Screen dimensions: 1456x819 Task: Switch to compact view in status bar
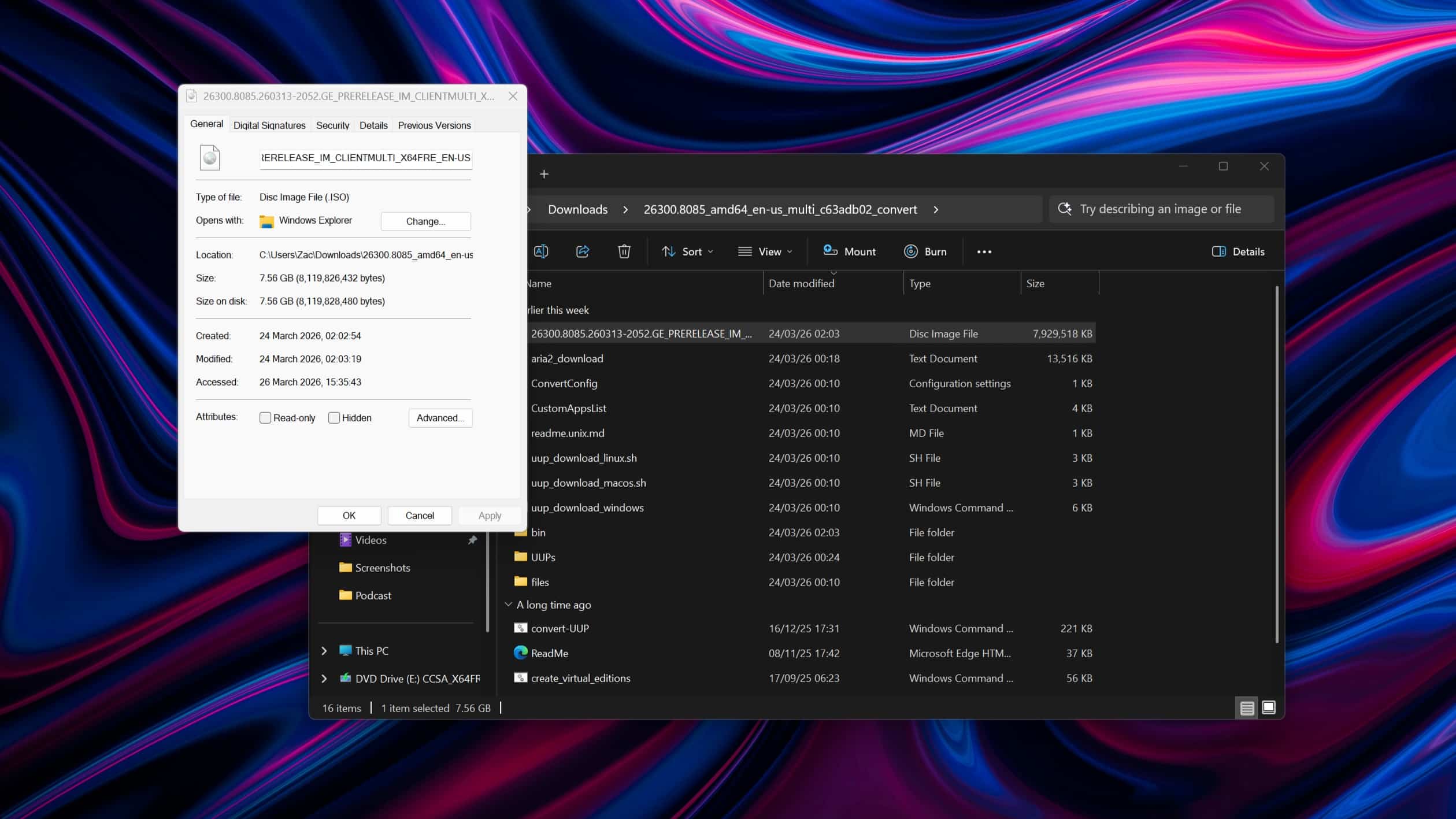pyautogui.click(x=1247, y=707)
